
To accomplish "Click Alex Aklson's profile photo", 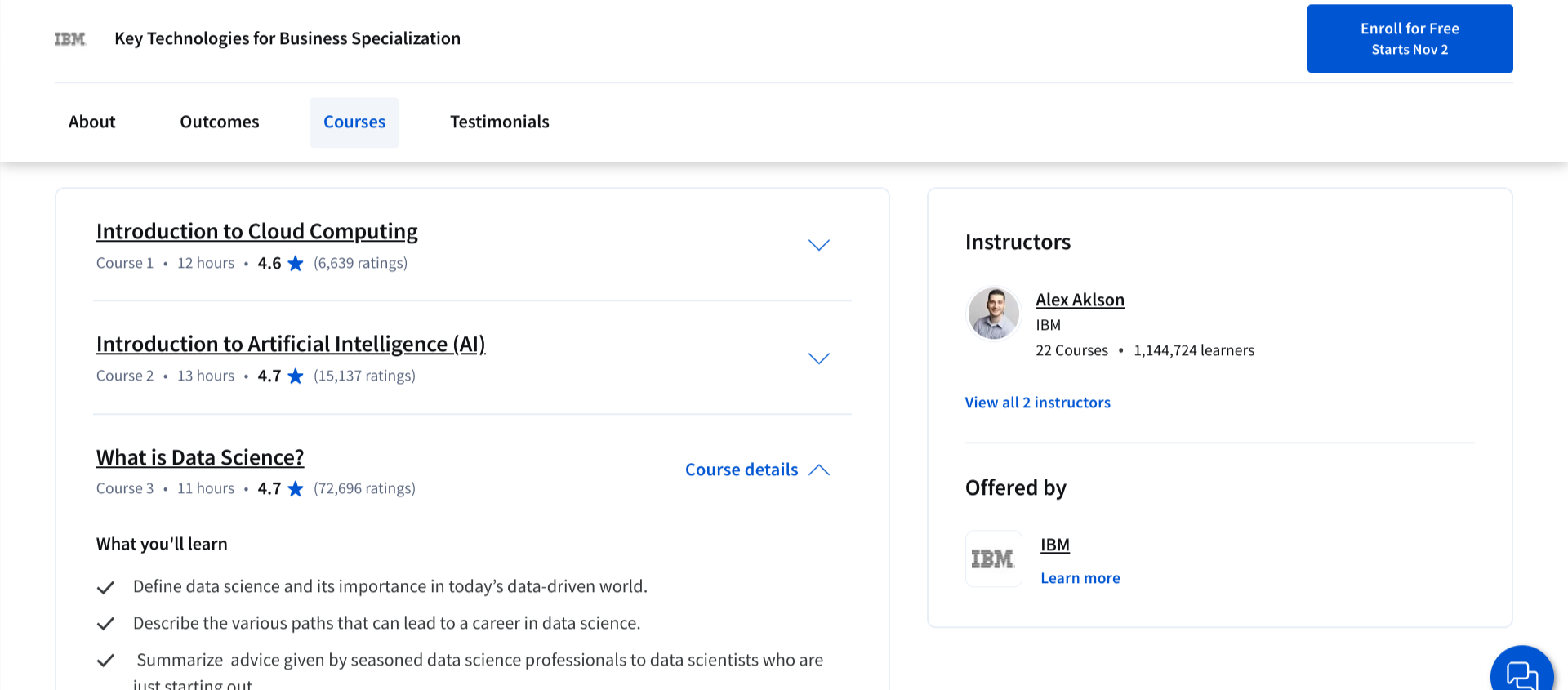I will click(993, 314).
